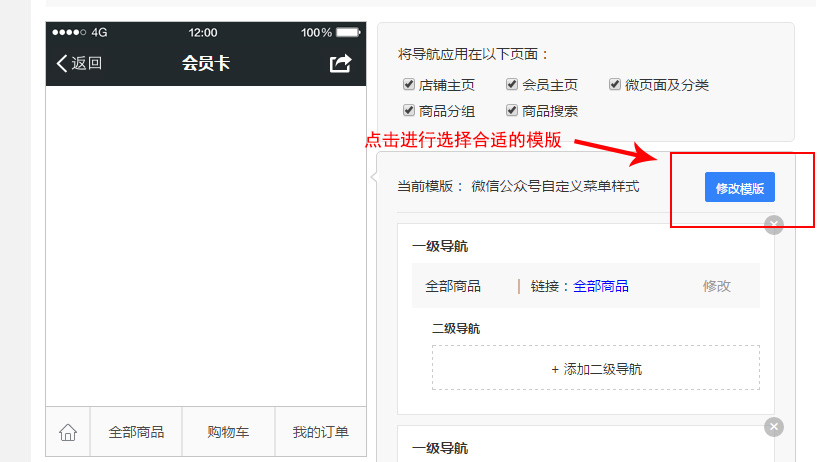The image size is (829, 462).
Task: Tap the back arrow labeled 返回
Action: [x=79, y=64]
